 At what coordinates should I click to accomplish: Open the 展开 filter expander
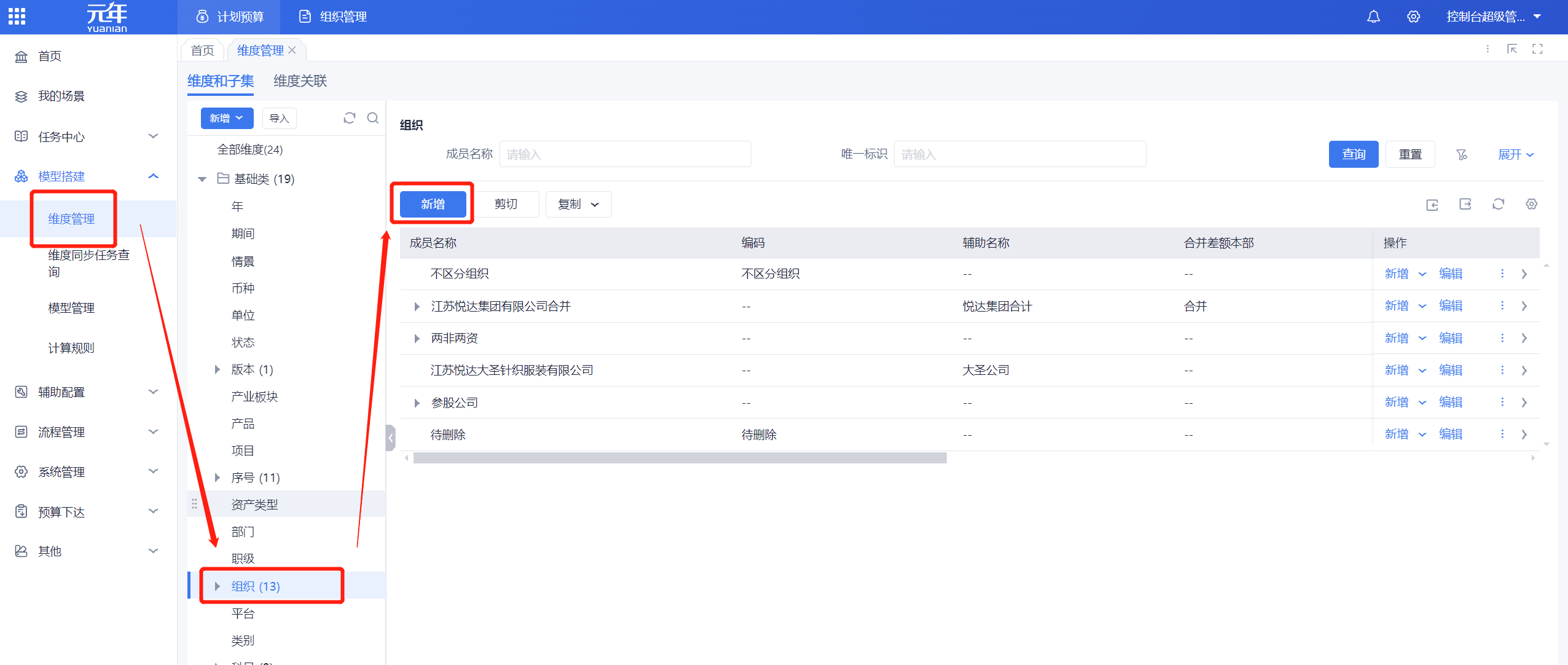pyautogui.click(x=1515, y=154)
